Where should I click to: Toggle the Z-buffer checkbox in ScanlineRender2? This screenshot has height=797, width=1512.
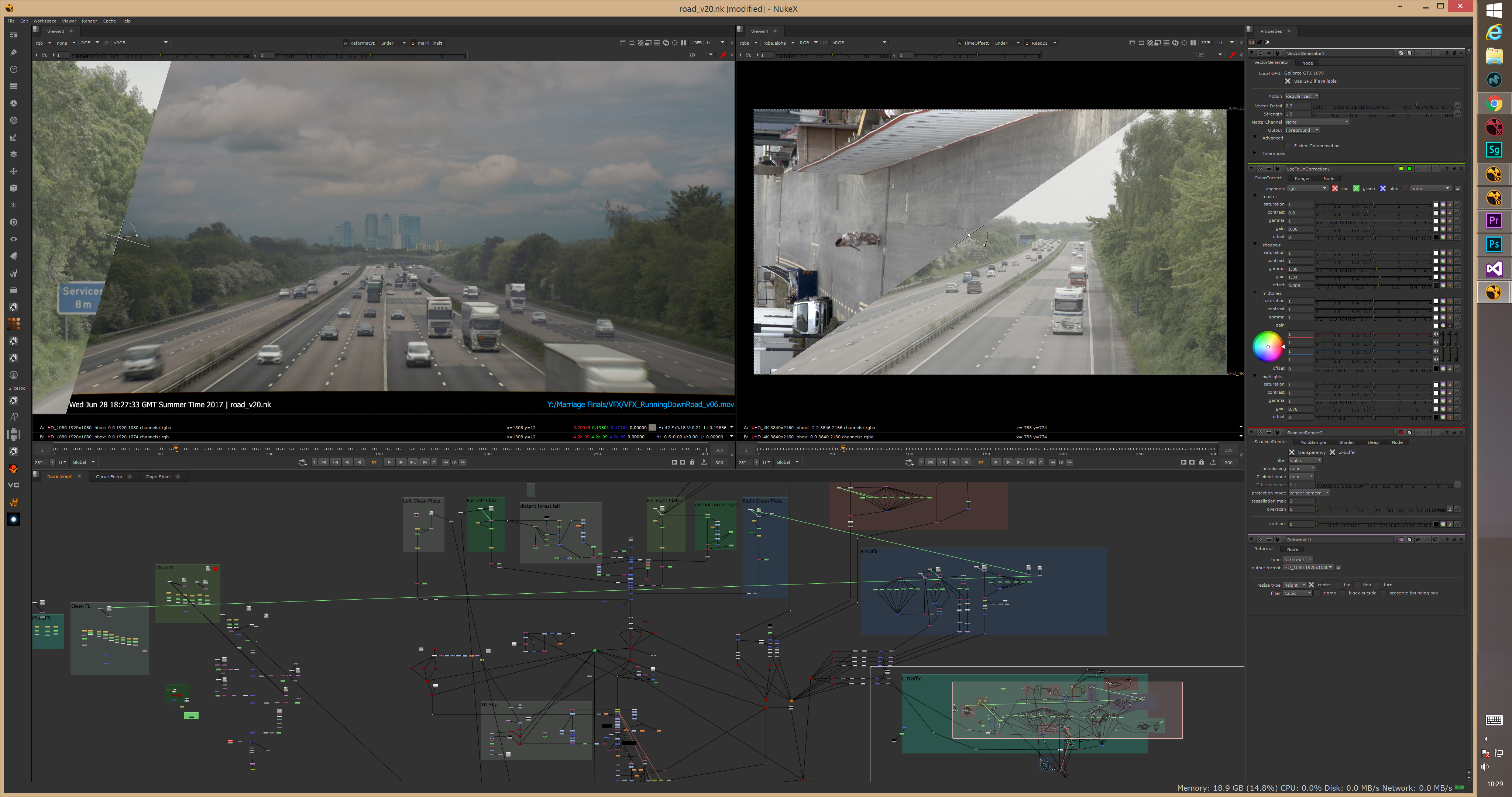[x=1332, y=452]
